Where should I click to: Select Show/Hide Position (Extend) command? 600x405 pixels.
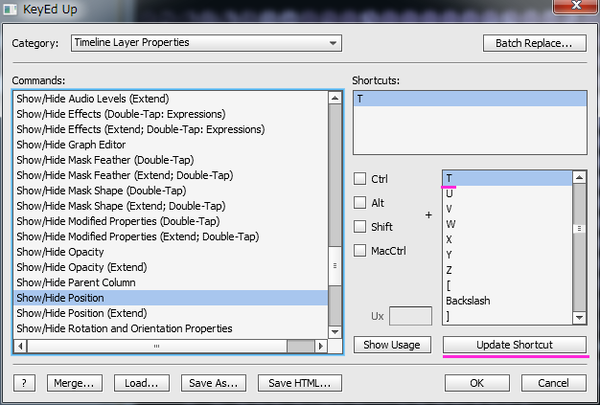(171, 313)
